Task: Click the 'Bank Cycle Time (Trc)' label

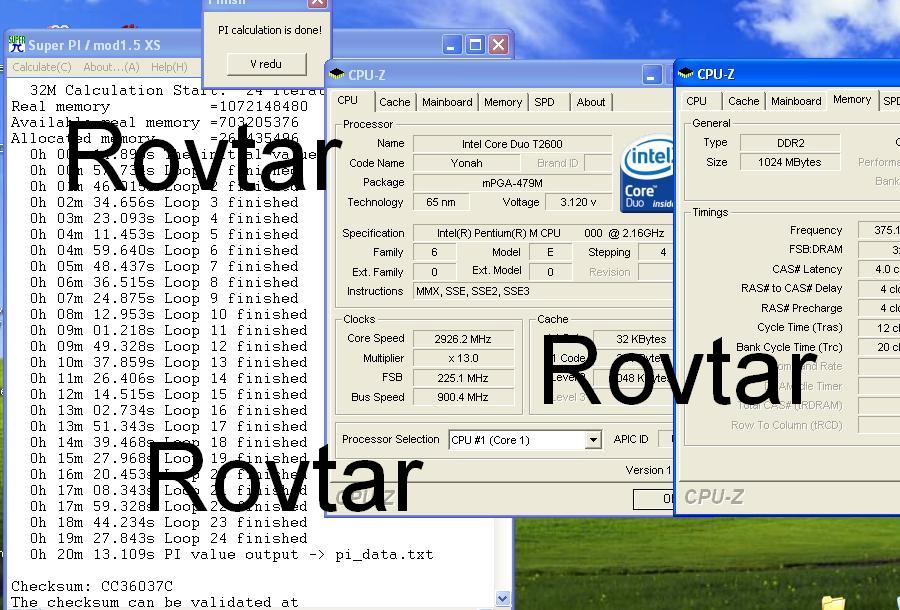Action: pyautogui.click(x=789, y=347)
